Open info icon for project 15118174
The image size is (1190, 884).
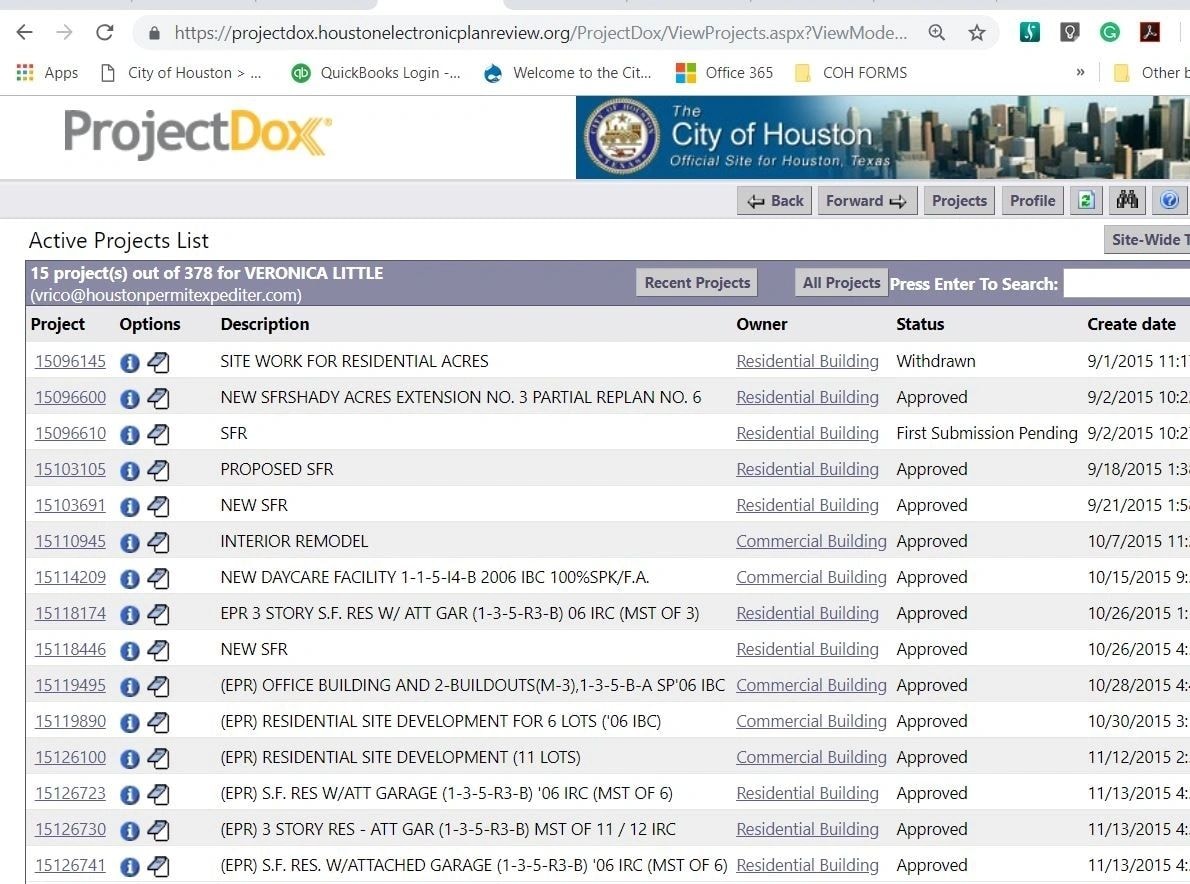pos(130,615)
